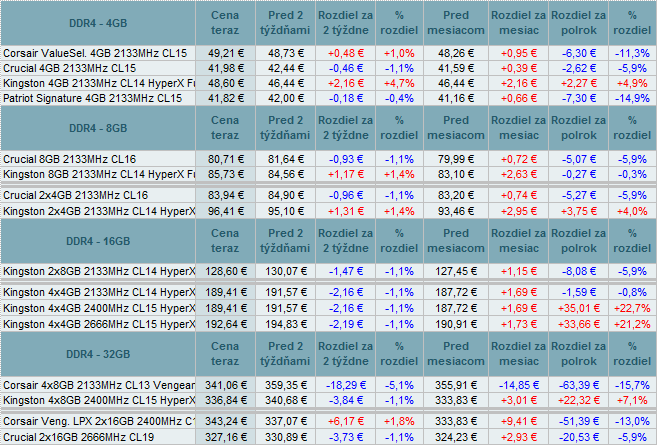The image size is (657, 445).
Task: Click the current price 327,16 € cell
Action: 225,437
